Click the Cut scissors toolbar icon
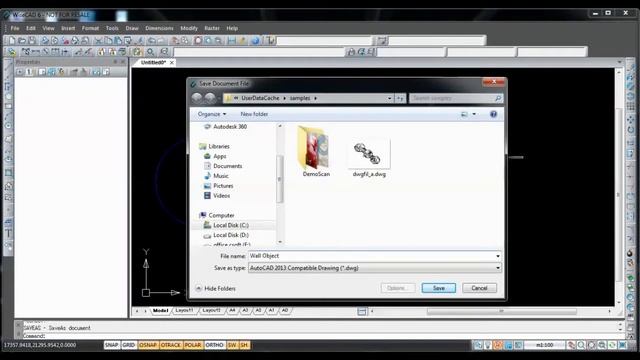 point(98,40)
